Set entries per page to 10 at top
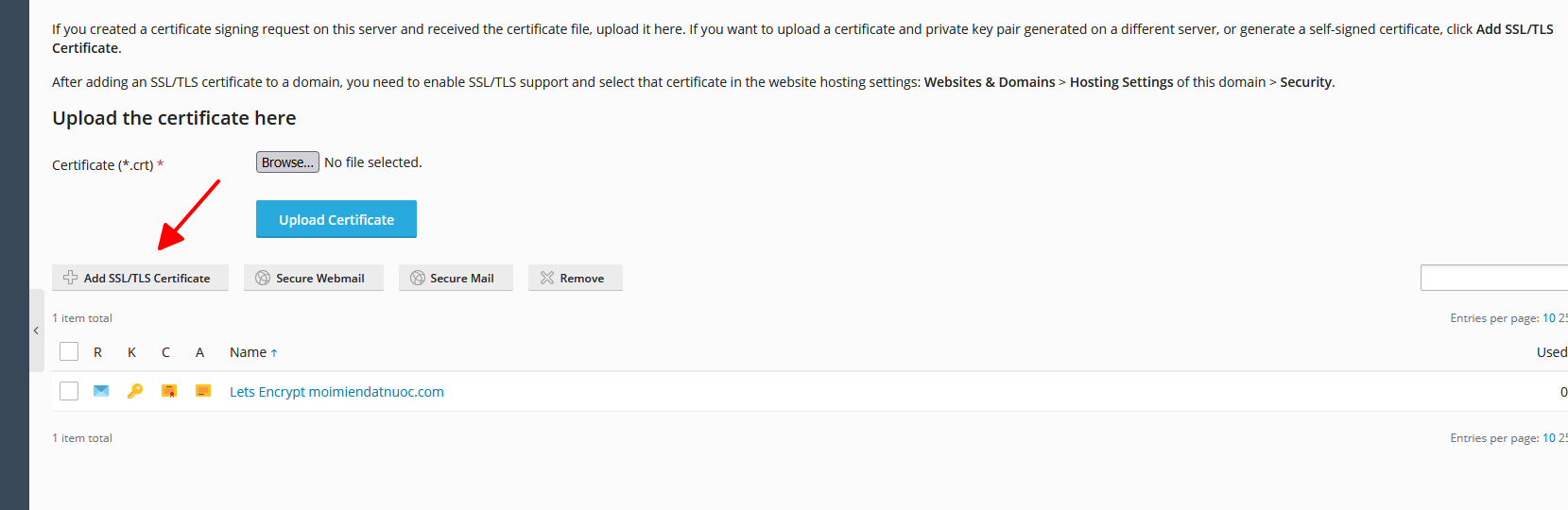The image size is (1568, 510). coord(1548,318)
